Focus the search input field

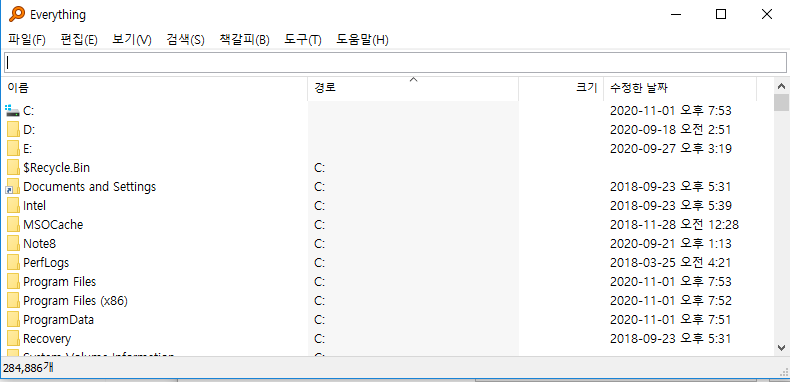(x=395, y=62)
